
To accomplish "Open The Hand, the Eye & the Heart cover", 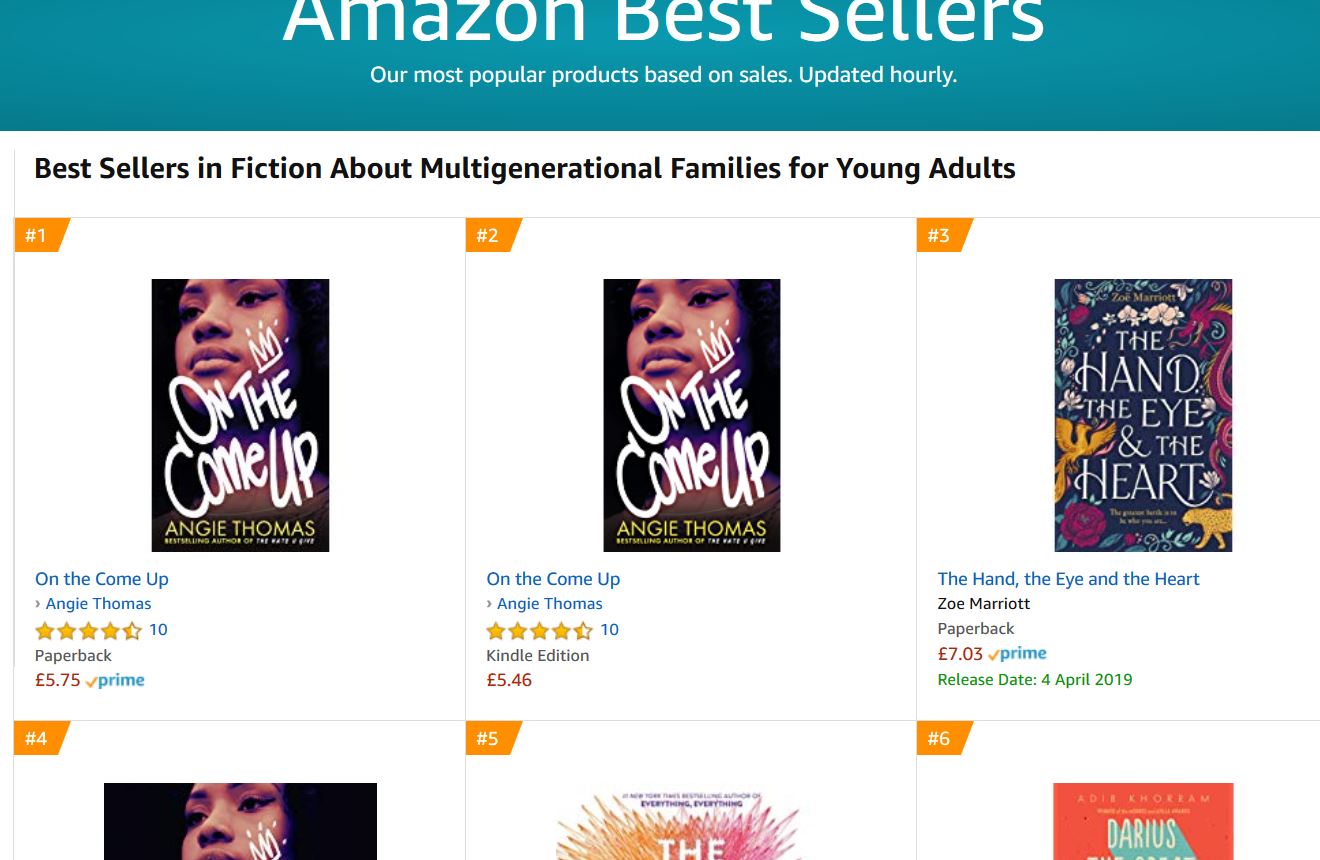I will [x=1143, y=415].
